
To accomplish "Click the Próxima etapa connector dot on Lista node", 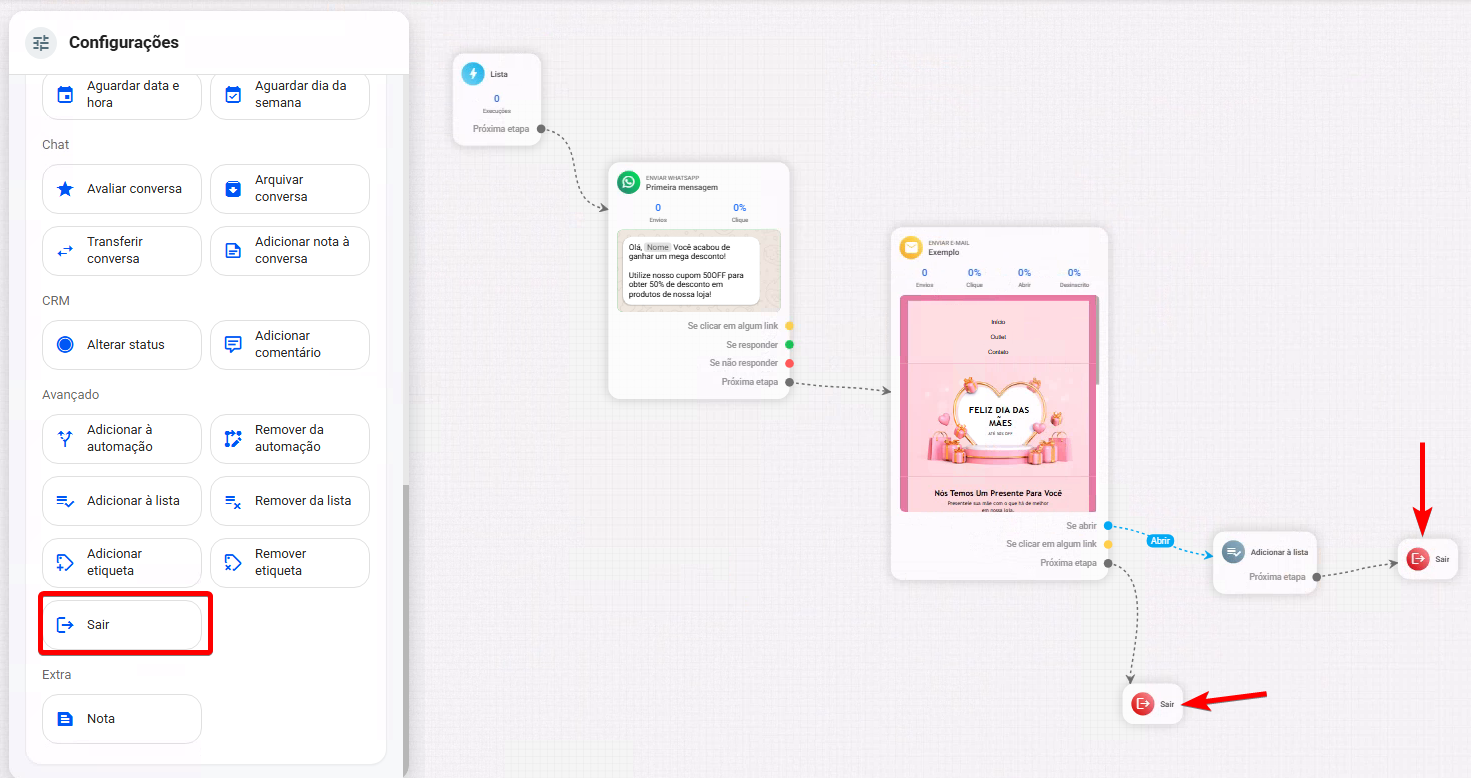I will [541, 129].
